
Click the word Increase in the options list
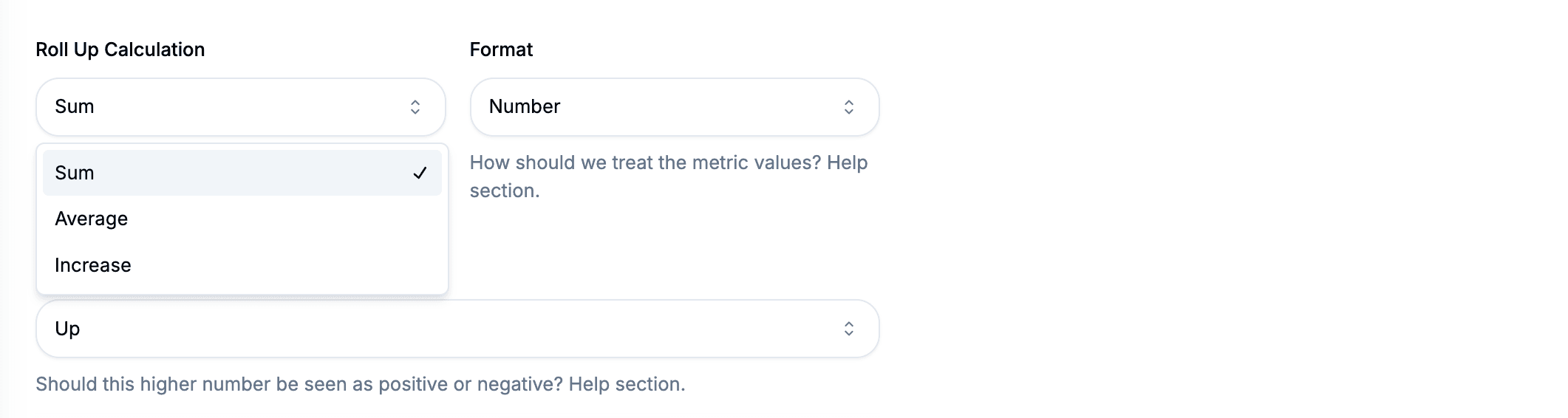pos(93,265)
